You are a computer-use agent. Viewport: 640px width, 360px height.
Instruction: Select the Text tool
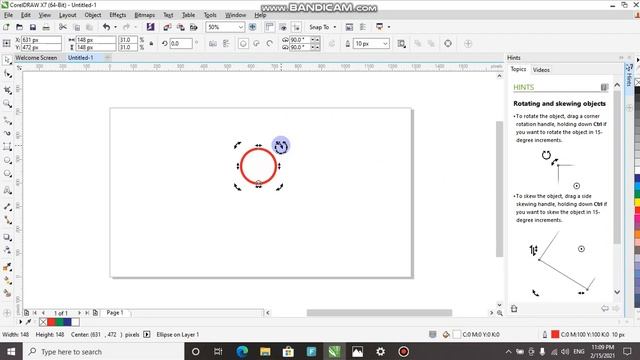[x=7, y=190]
